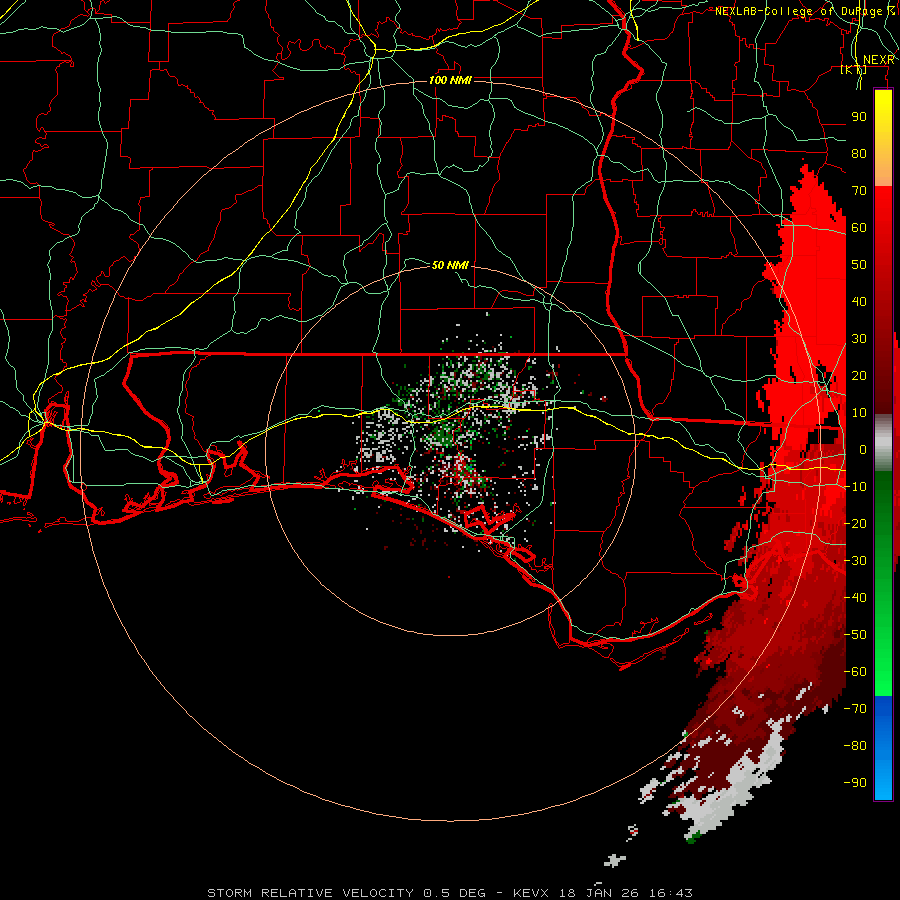Select the STORM RELATIVE VELOCITY title text
Image resolution: width=900 pixels, height=900 pixels.
click(x=310, y=893)
